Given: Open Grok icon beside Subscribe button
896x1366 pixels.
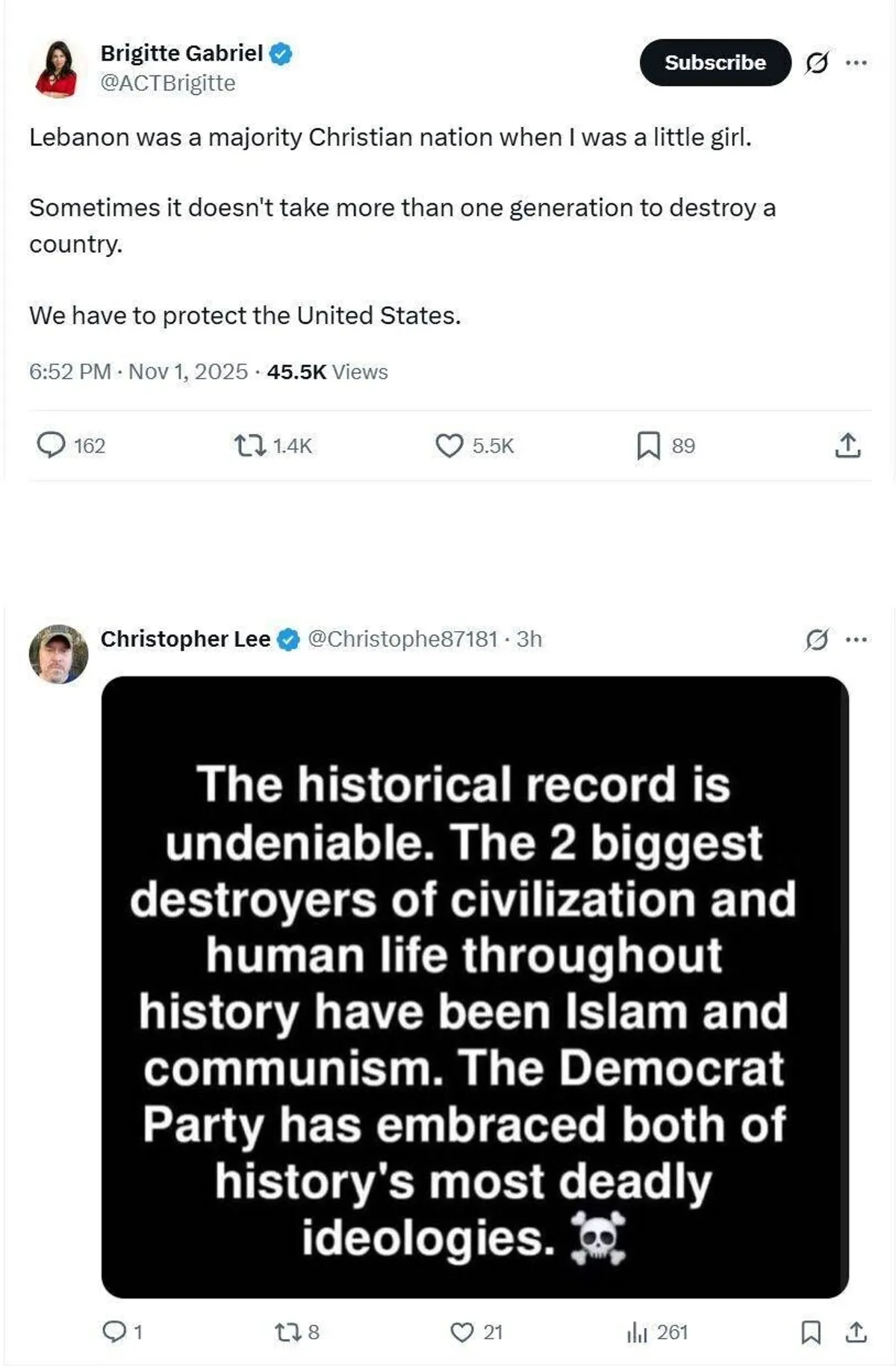Looking at the screenshot, I should [x=817, y=63].
